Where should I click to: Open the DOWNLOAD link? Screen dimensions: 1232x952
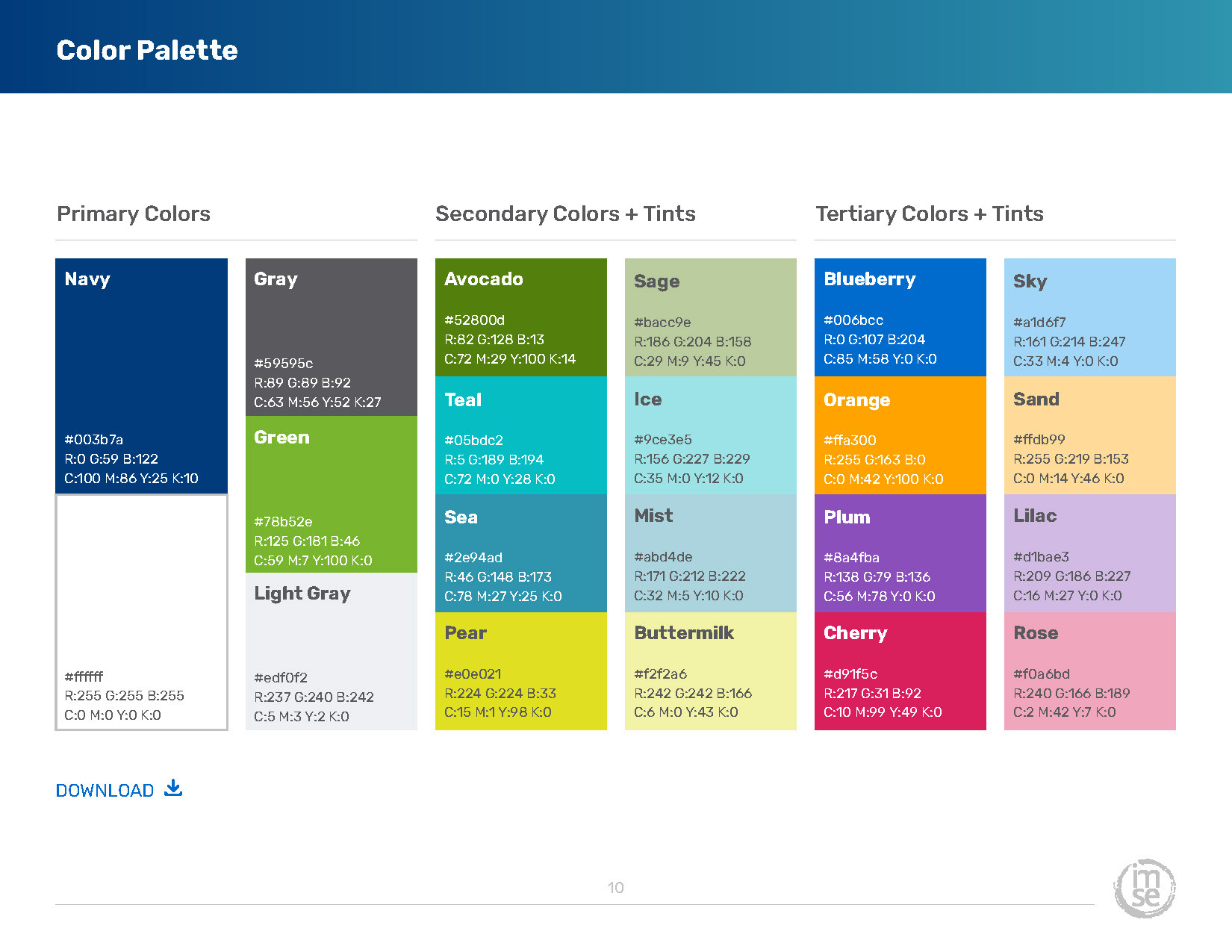pos(105,791)
